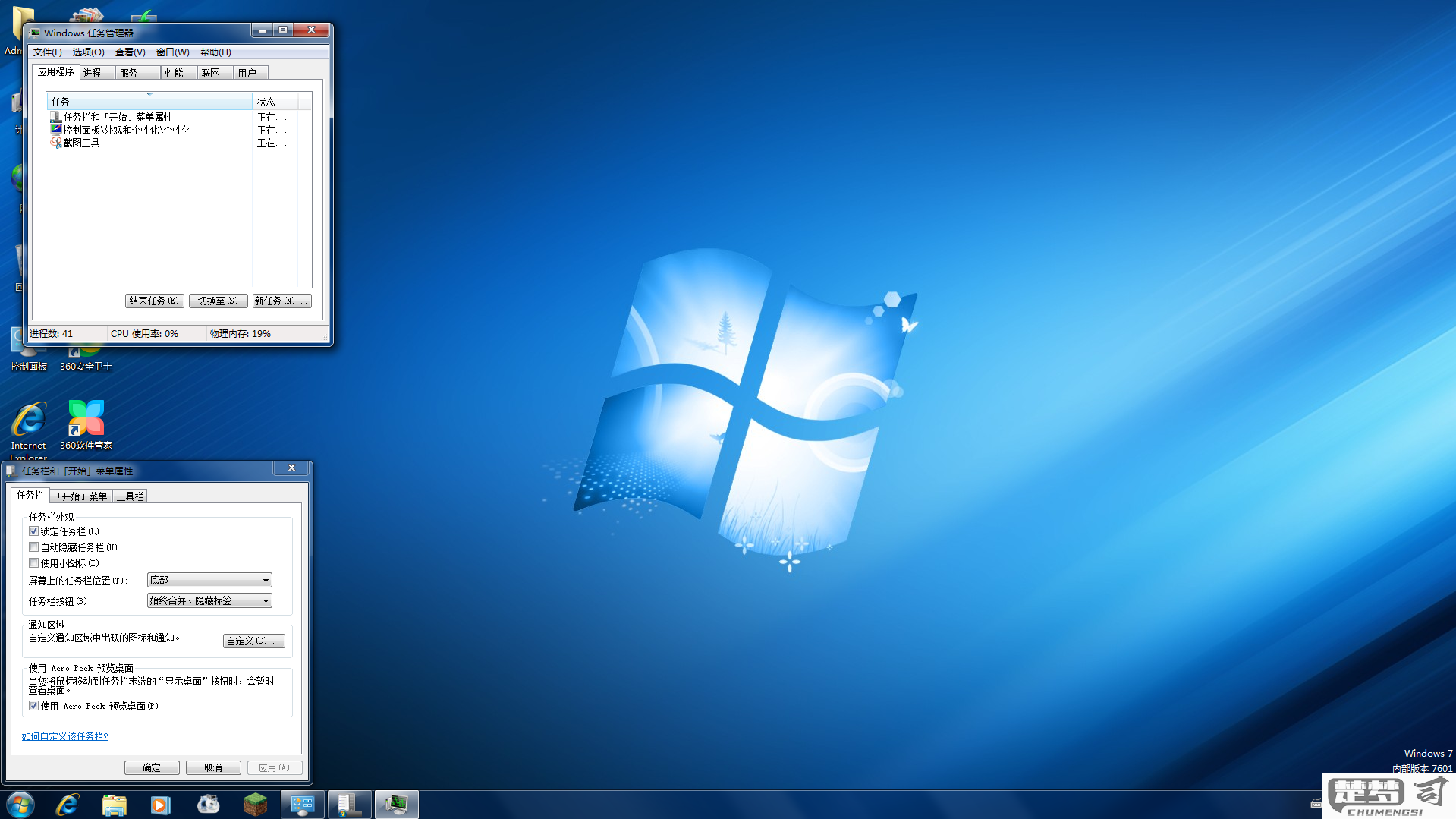The image size is (1456, 819).
Task: Open 查看(V) menu in Task Manager
Action: [130, 52]
